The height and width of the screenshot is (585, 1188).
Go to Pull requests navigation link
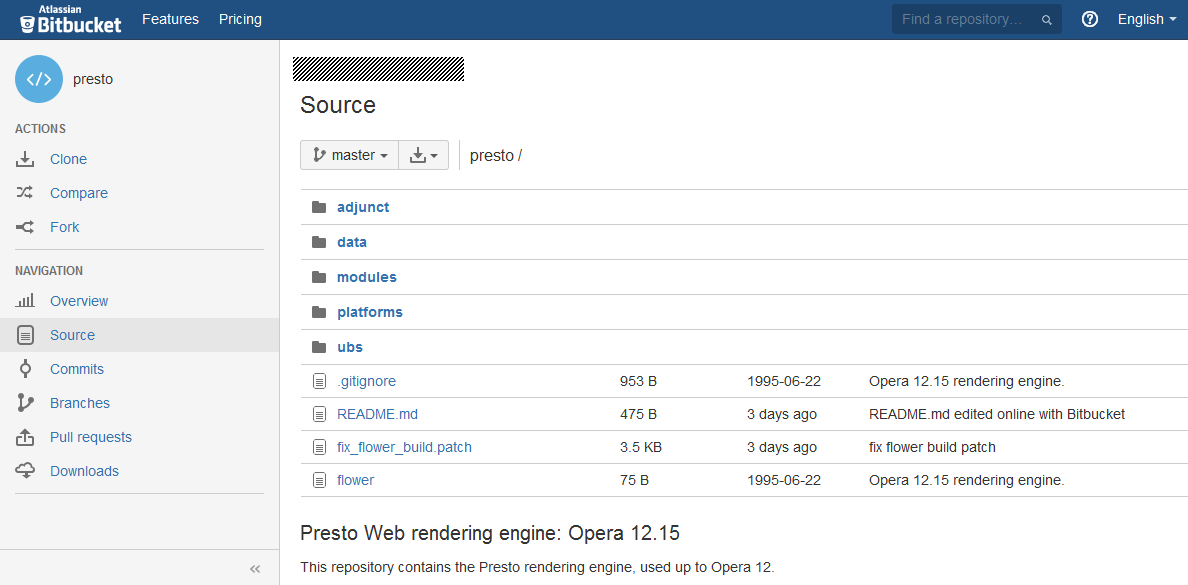point(91,437)
